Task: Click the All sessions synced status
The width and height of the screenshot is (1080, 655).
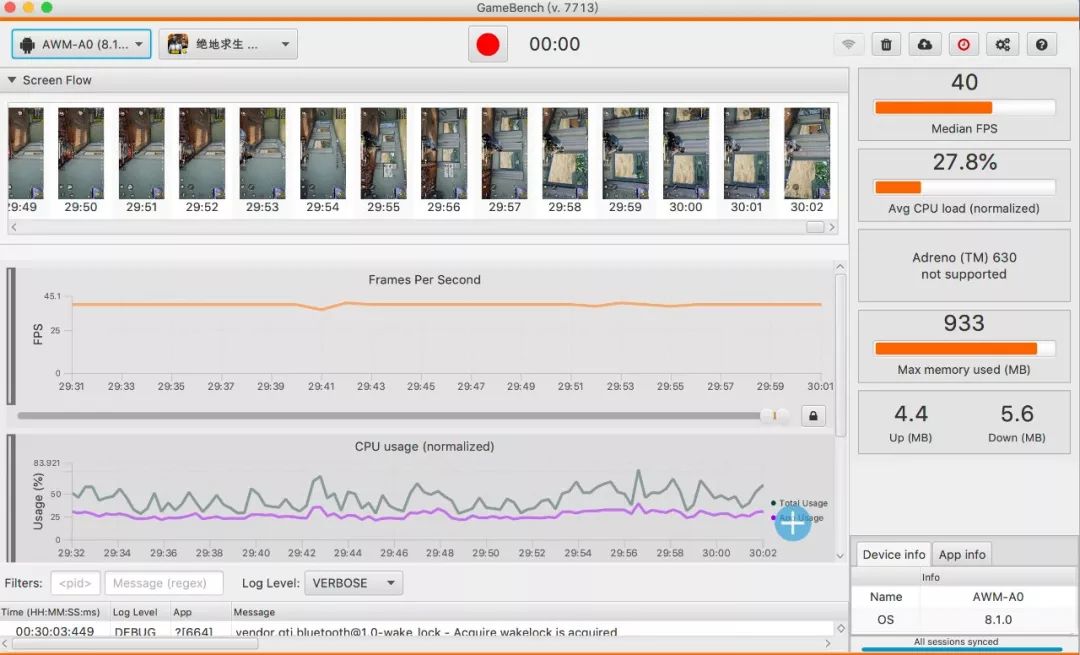Action: [x=955, y=642]
